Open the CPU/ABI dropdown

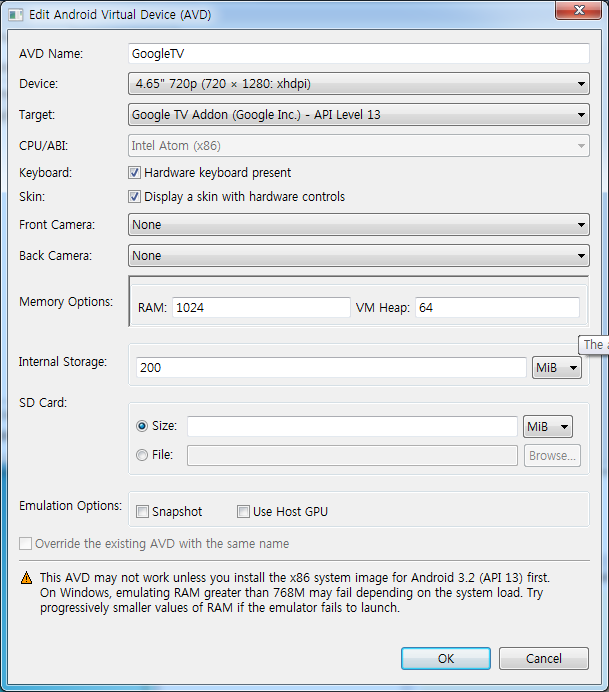[x=358, y=146]
